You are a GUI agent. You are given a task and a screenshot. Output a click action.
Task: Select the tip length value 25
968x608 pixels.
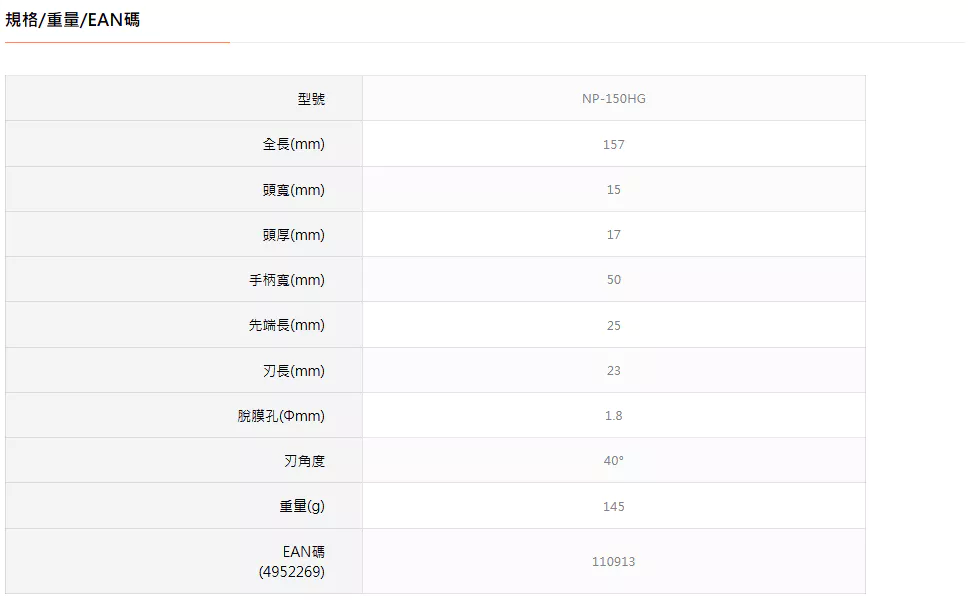click(614, 325)
